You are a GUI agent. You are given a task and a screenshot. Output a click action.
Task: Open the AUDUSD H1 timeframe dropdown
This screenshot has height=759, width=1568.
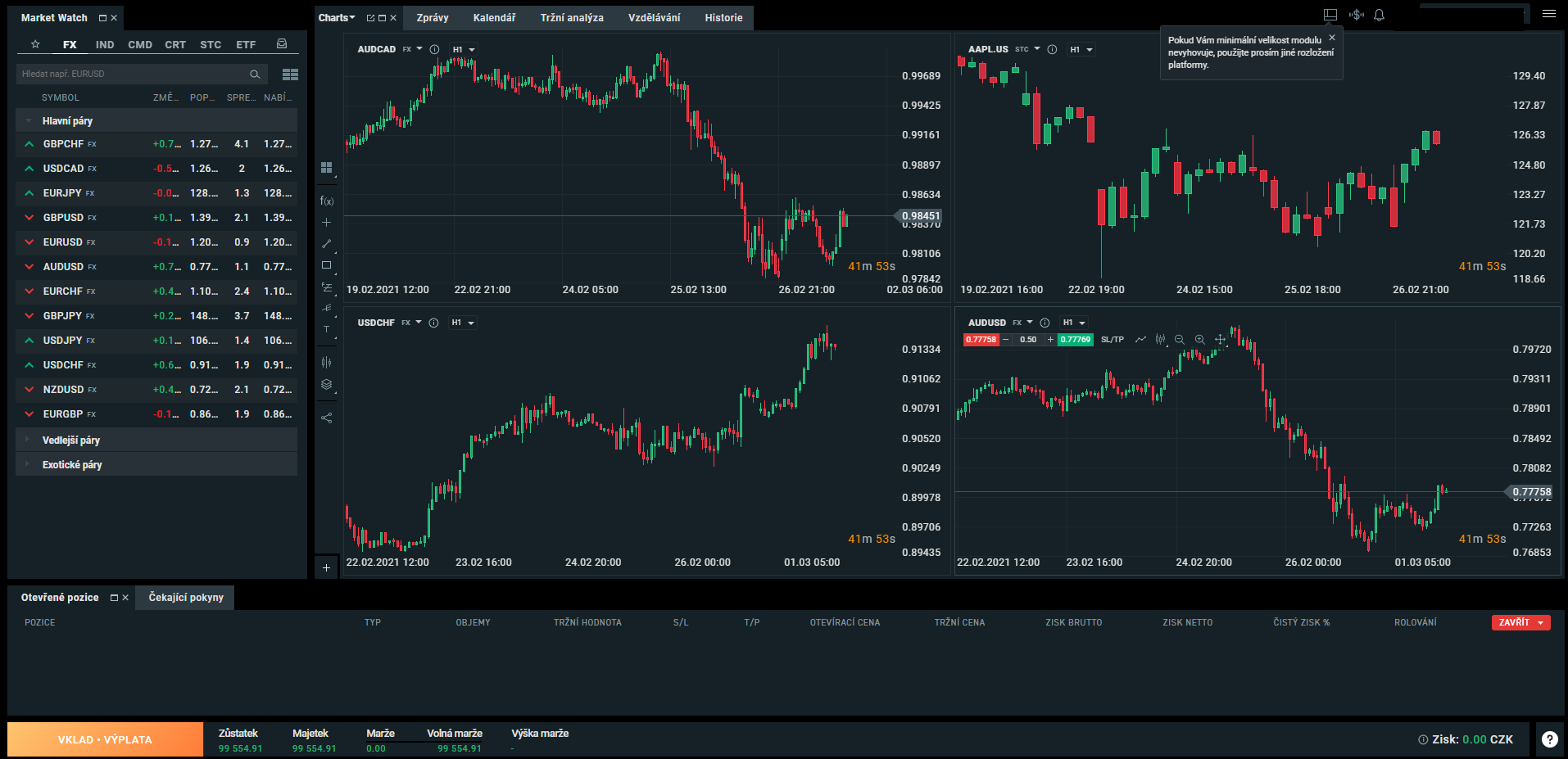(x=1074, y=323)
